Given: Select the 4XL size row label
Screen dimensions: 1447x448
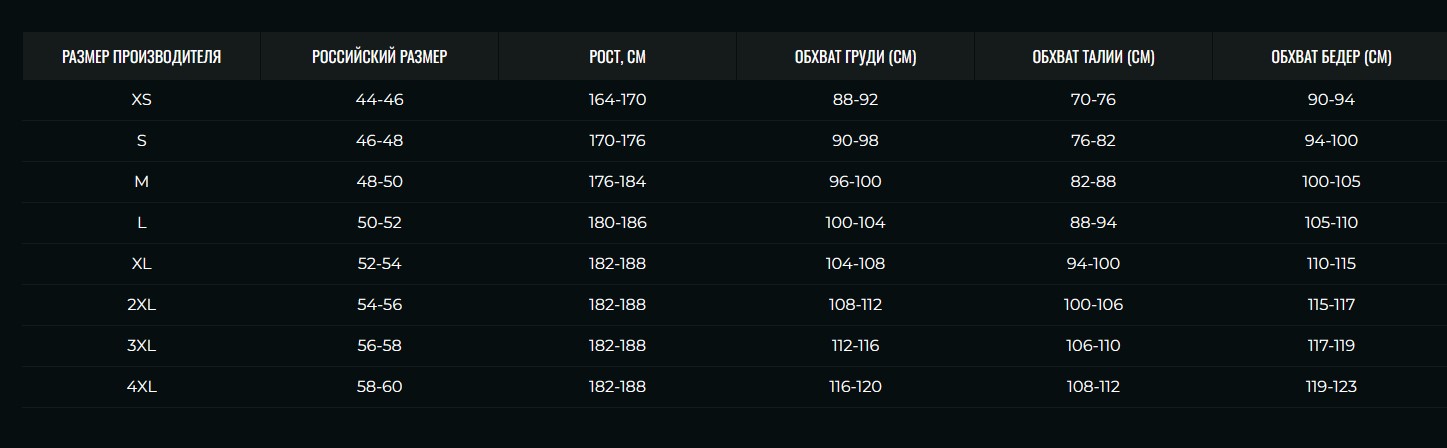Looking at the screenshot, I should pyautogui.click(x=141, y=386).
